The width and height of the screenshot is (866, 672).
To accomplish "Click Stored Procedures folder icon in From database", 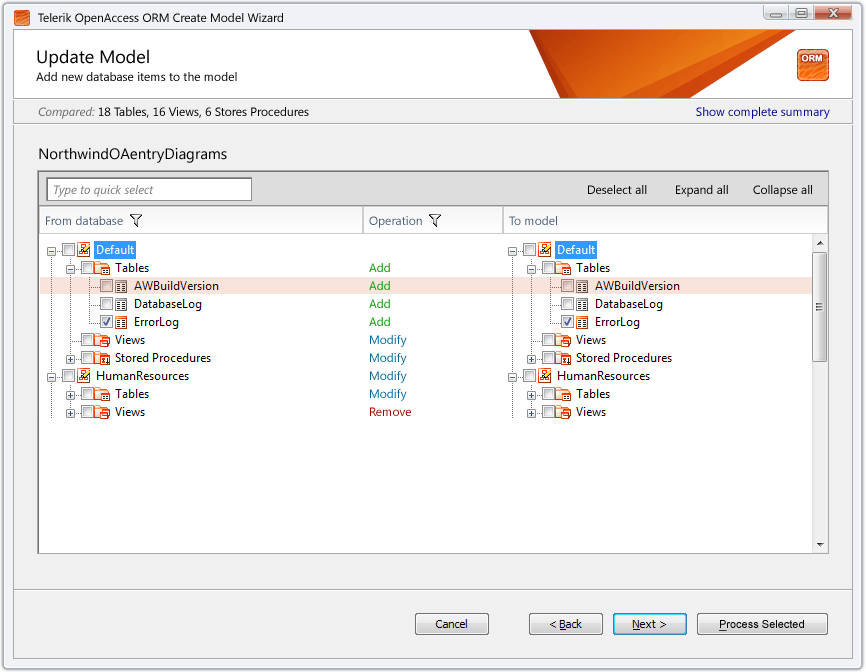I will pyautogui.click(x=102, y=358).
